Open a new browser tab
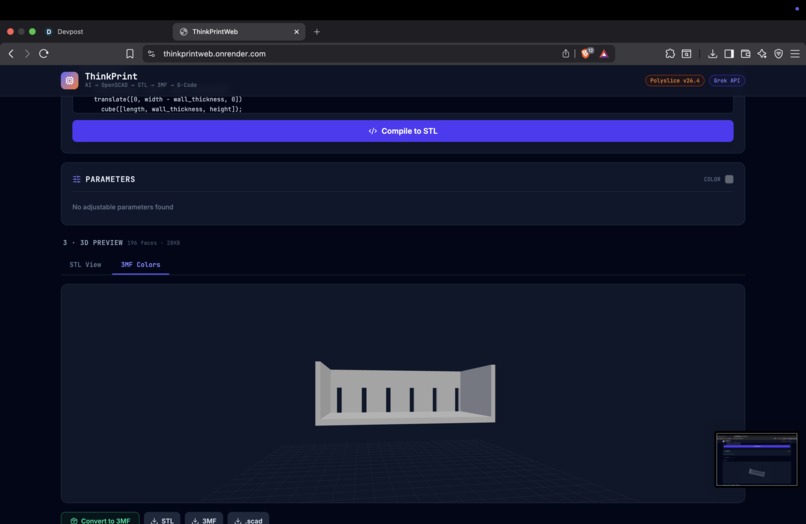This screenshot has width=806, height=524. point(317,31)
